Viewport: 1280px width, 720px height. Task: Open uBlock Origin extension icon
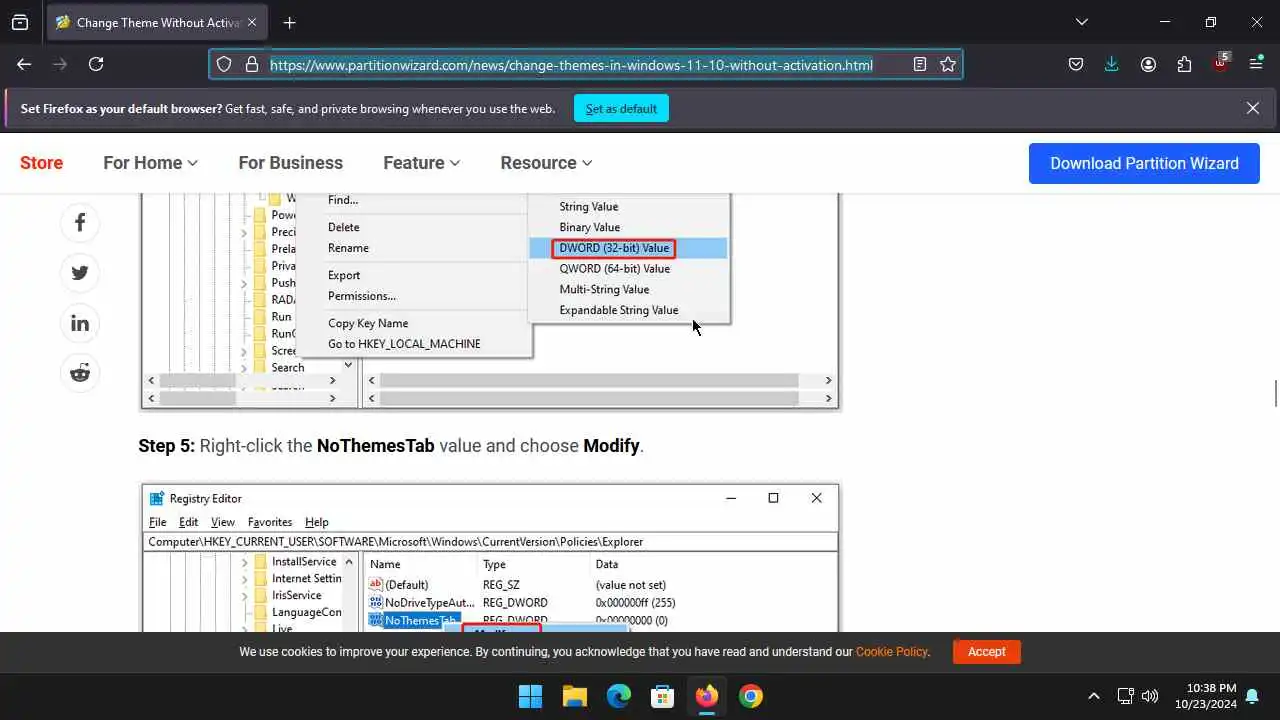(1220, 63)
